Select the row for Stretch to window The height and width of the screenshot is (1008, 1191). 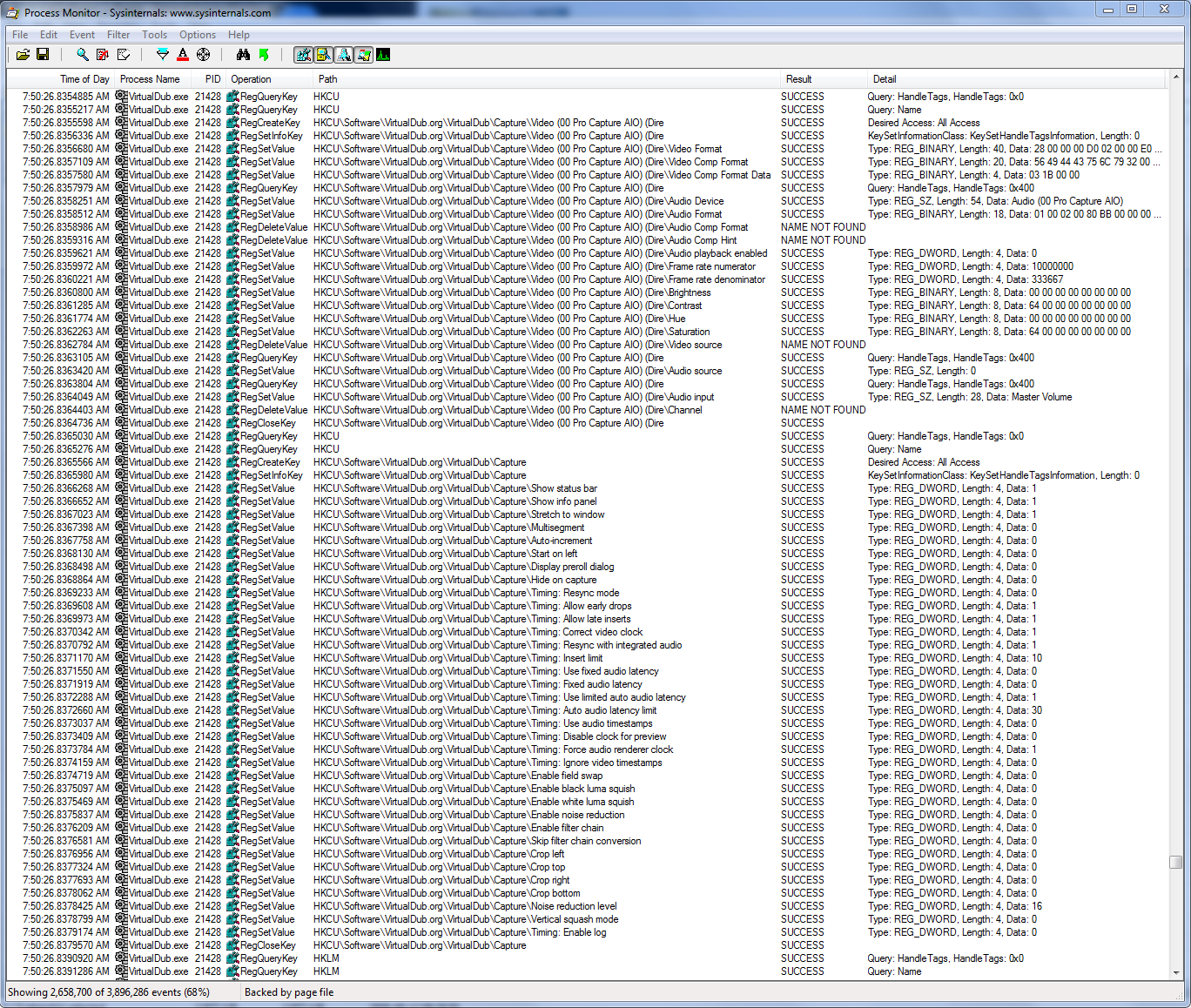588,514
